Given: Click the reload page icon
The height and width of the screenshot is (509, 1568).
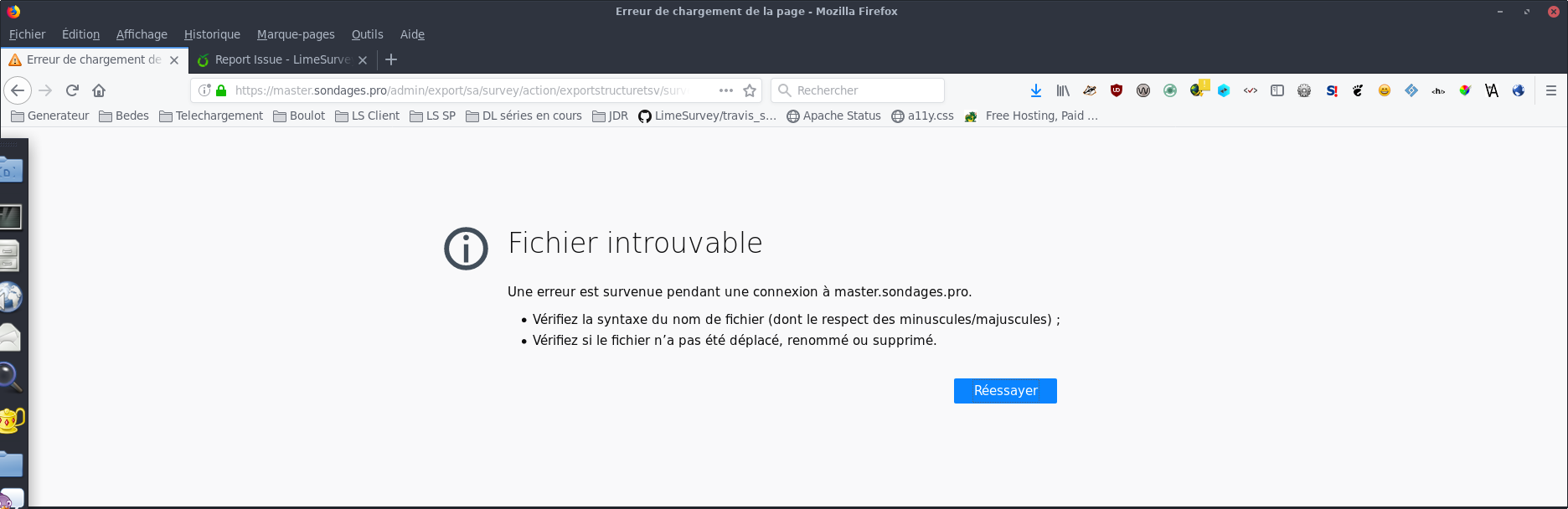Looking at the screenshot, I should 72,90.
